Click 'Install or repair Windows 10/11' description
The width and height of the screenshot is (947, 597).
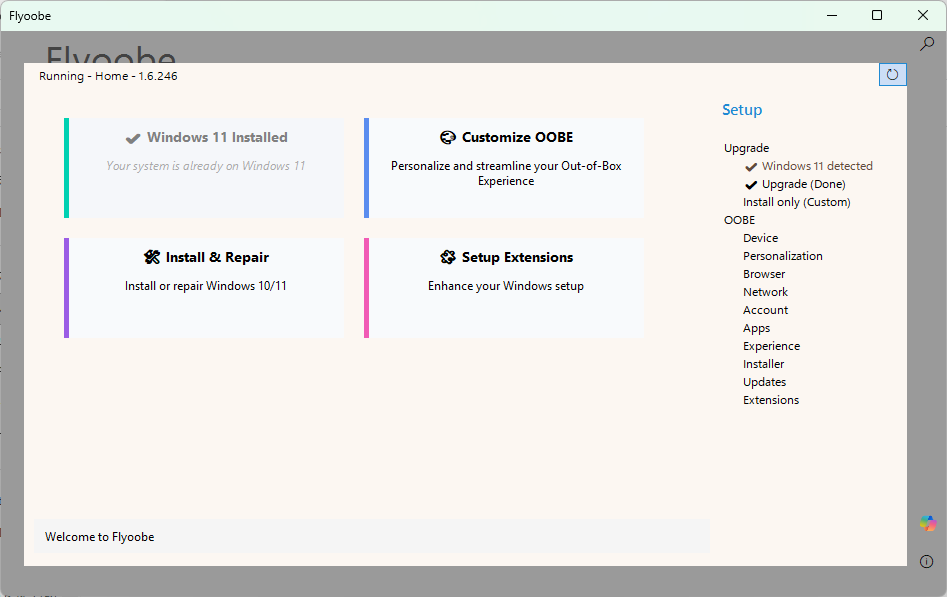coord(205,286)
